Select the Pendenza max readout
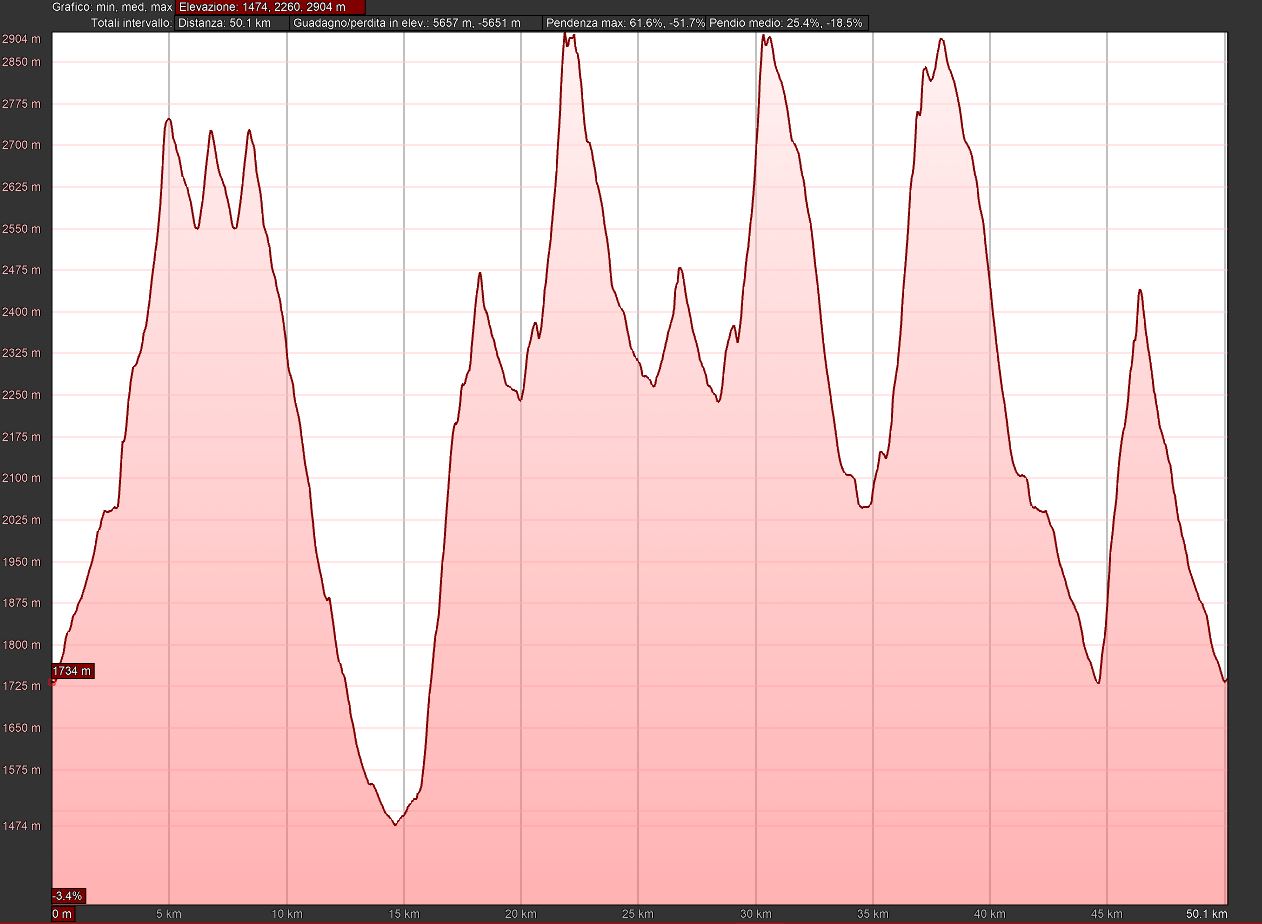This screenshot has width=1262, height=924. click(624, 23)
